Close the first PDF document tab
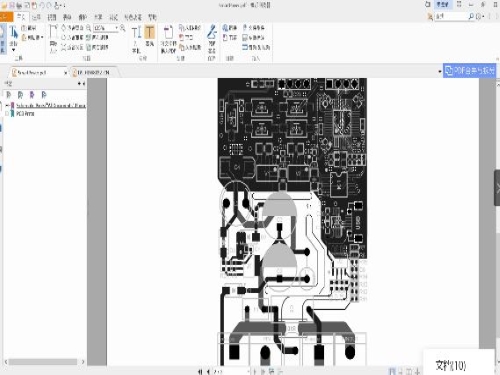Image resolution: width=500 pixels, height=375 pixels. click(x=65, y=72)
